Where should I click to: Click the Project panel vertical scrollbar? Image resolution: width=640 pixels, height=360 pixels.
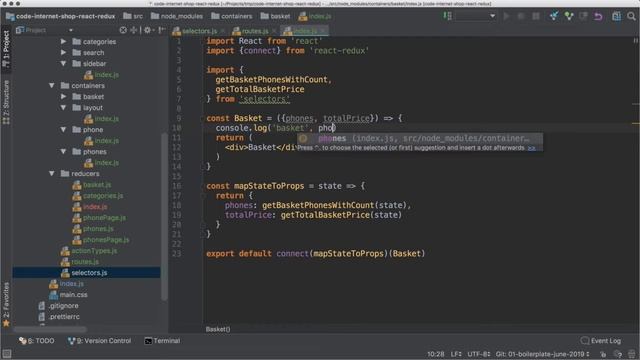[164, 216]
